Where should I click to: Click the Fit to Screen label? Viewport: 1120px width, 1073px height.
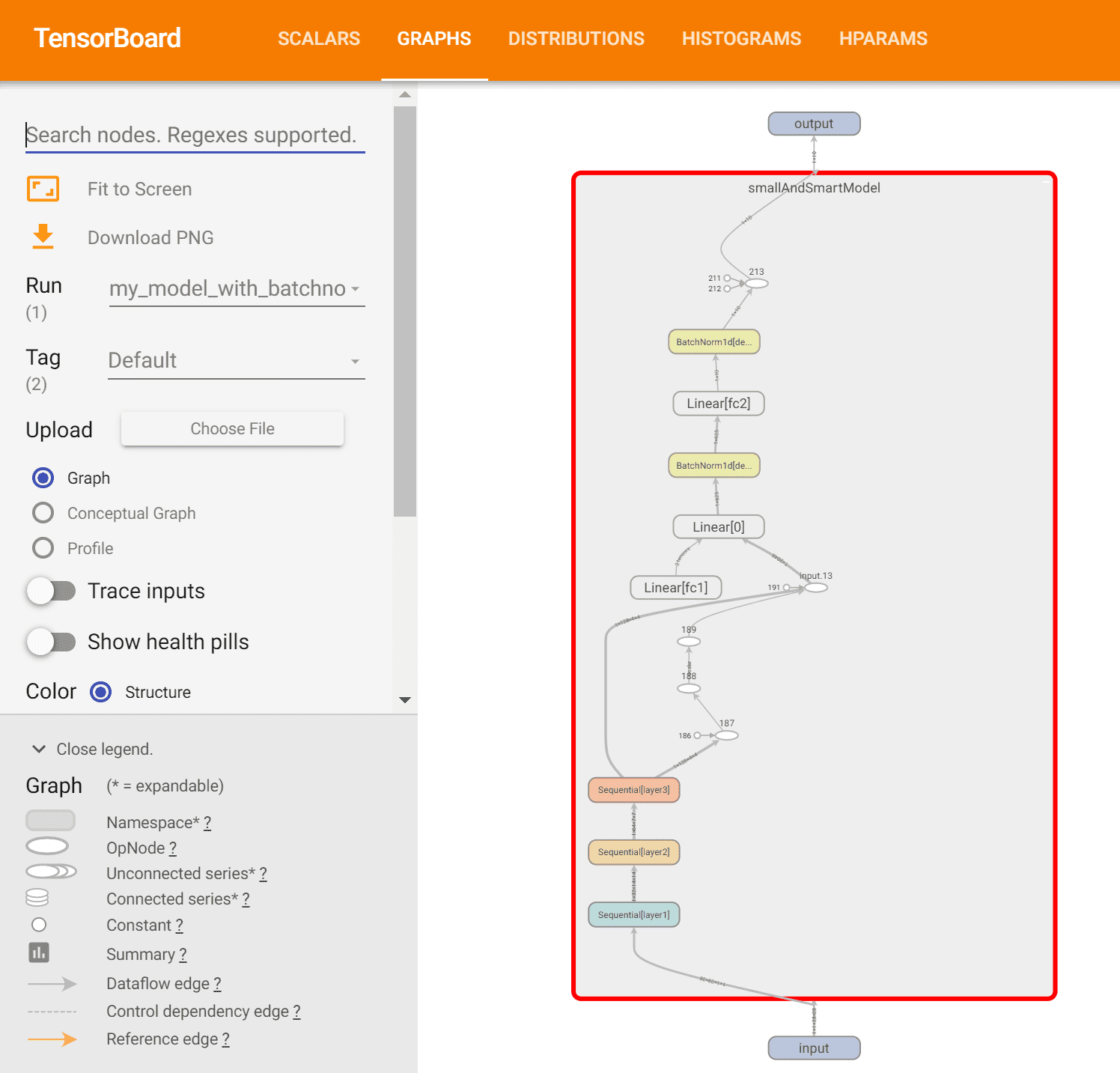pos(140,189)
